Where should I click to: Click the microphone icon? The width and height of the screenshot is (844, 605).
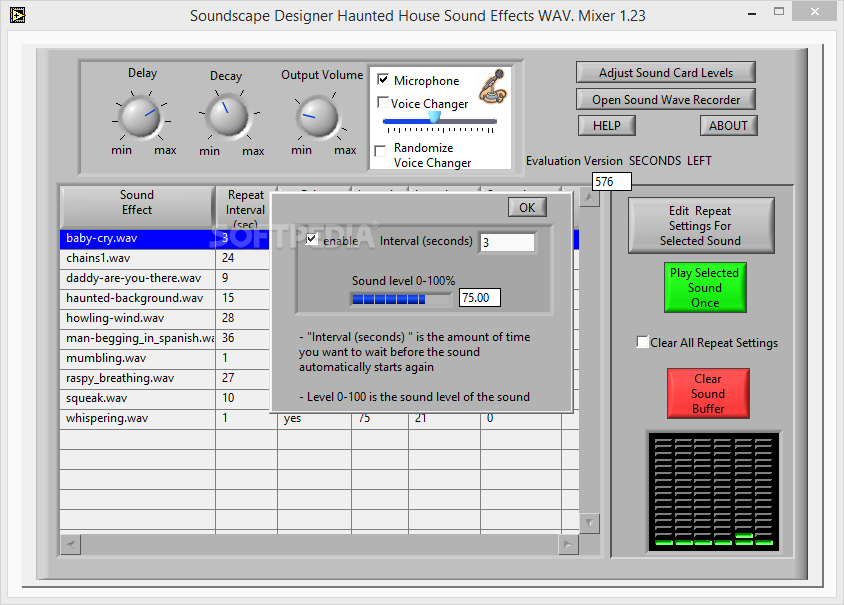pos(493,86)
